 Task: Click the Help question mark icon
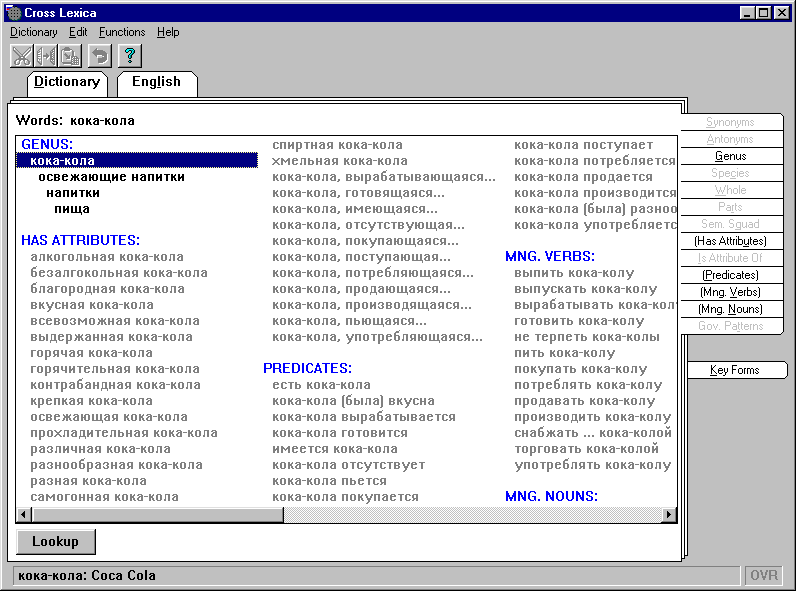coord(130,56)
